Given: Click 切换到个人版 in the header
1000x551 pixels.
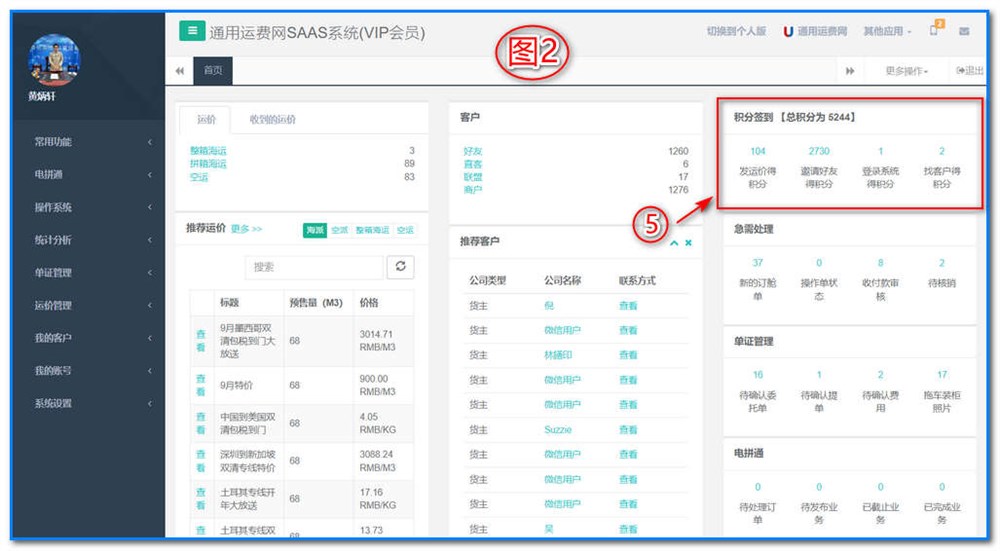Looking at the screenshot, I should (736, 31).
